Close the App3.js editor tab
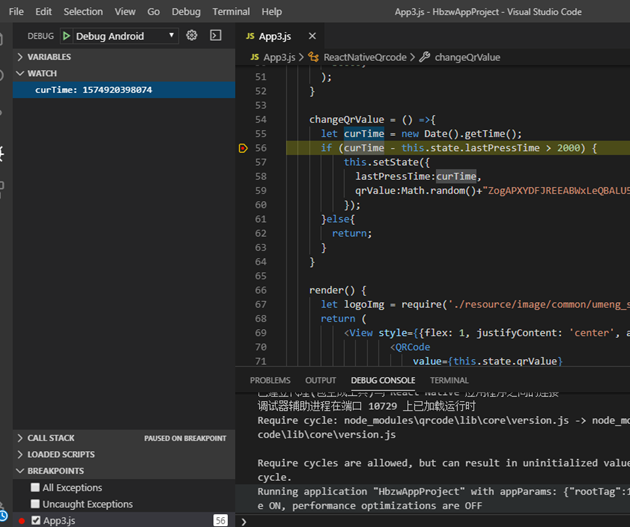Viewport: 630px width, 527px height. click(x=312, y=36)
